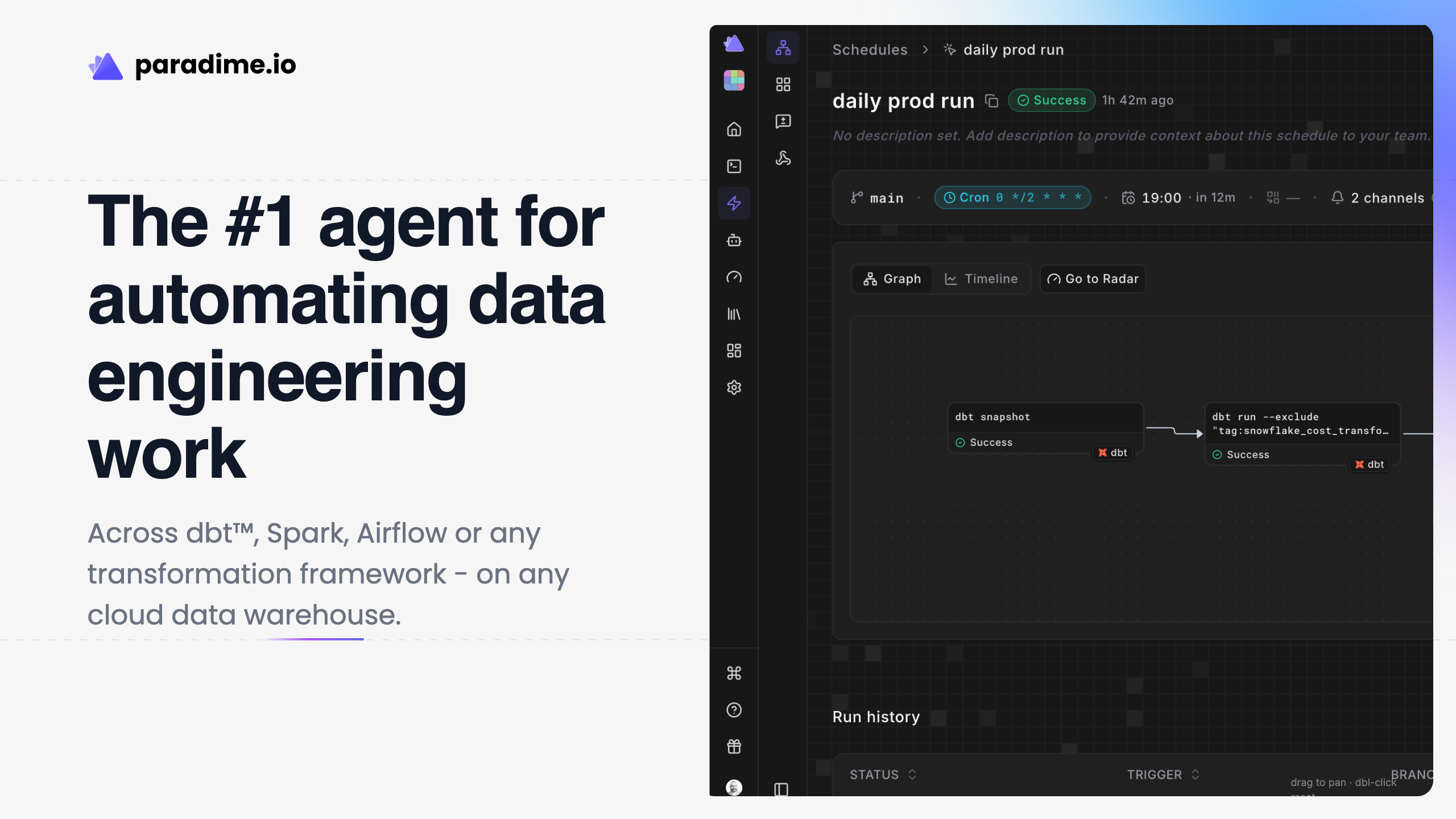Open the webhooks icon in secondary sidebar
The image size is (1456, 819).
pyautogui.click(x=783, y=158)
